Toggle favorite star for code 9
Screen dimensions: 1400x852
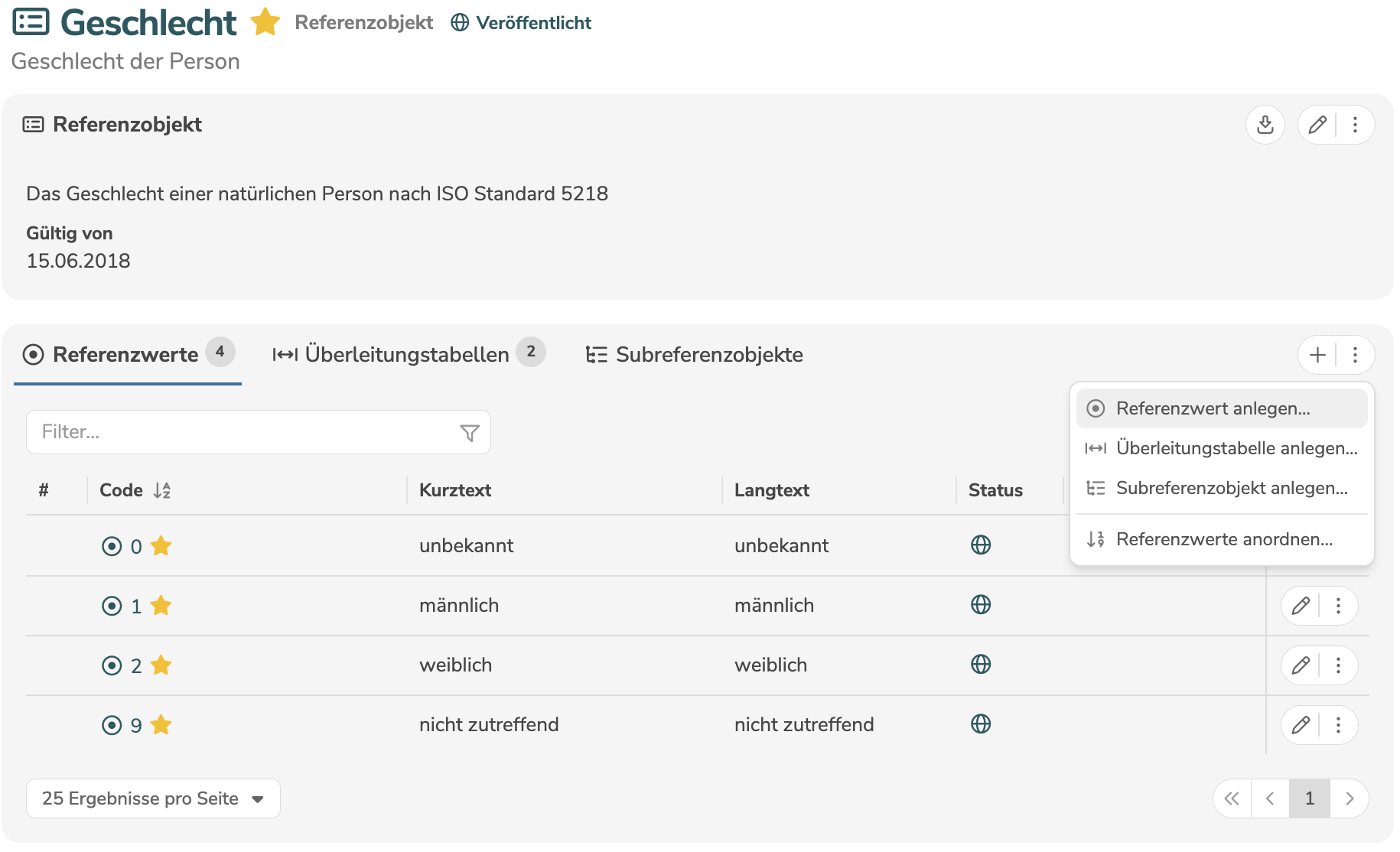coord(161,725)
